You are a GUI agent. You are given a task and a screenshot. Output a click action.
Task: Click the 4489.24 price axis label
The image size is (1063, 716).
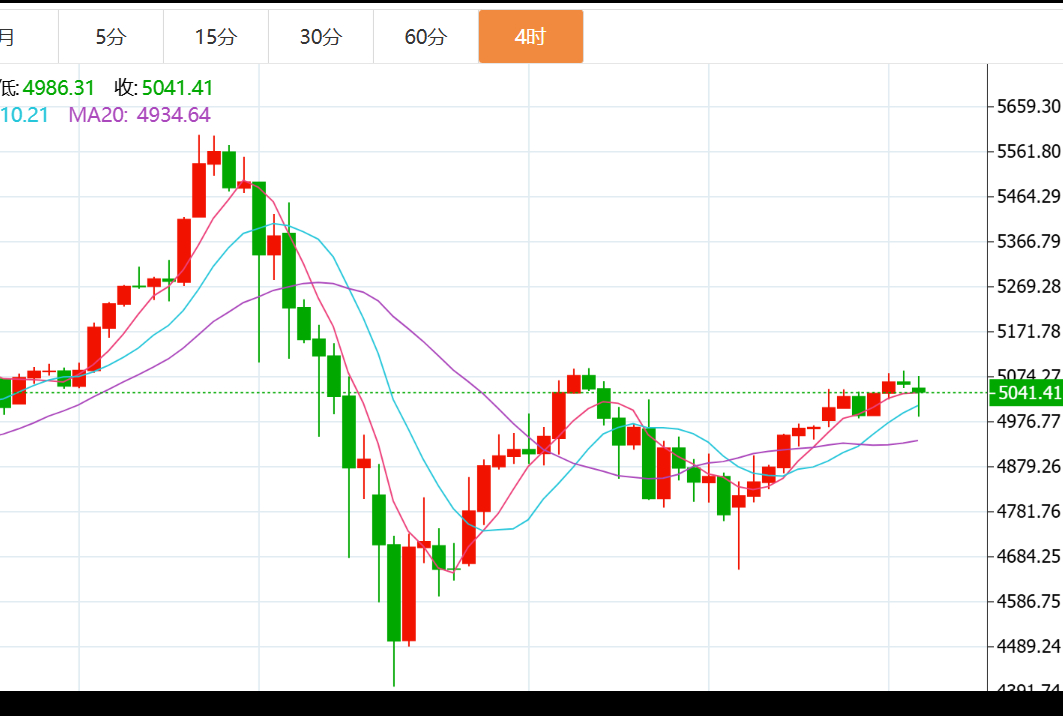(x=1029, y=646)
